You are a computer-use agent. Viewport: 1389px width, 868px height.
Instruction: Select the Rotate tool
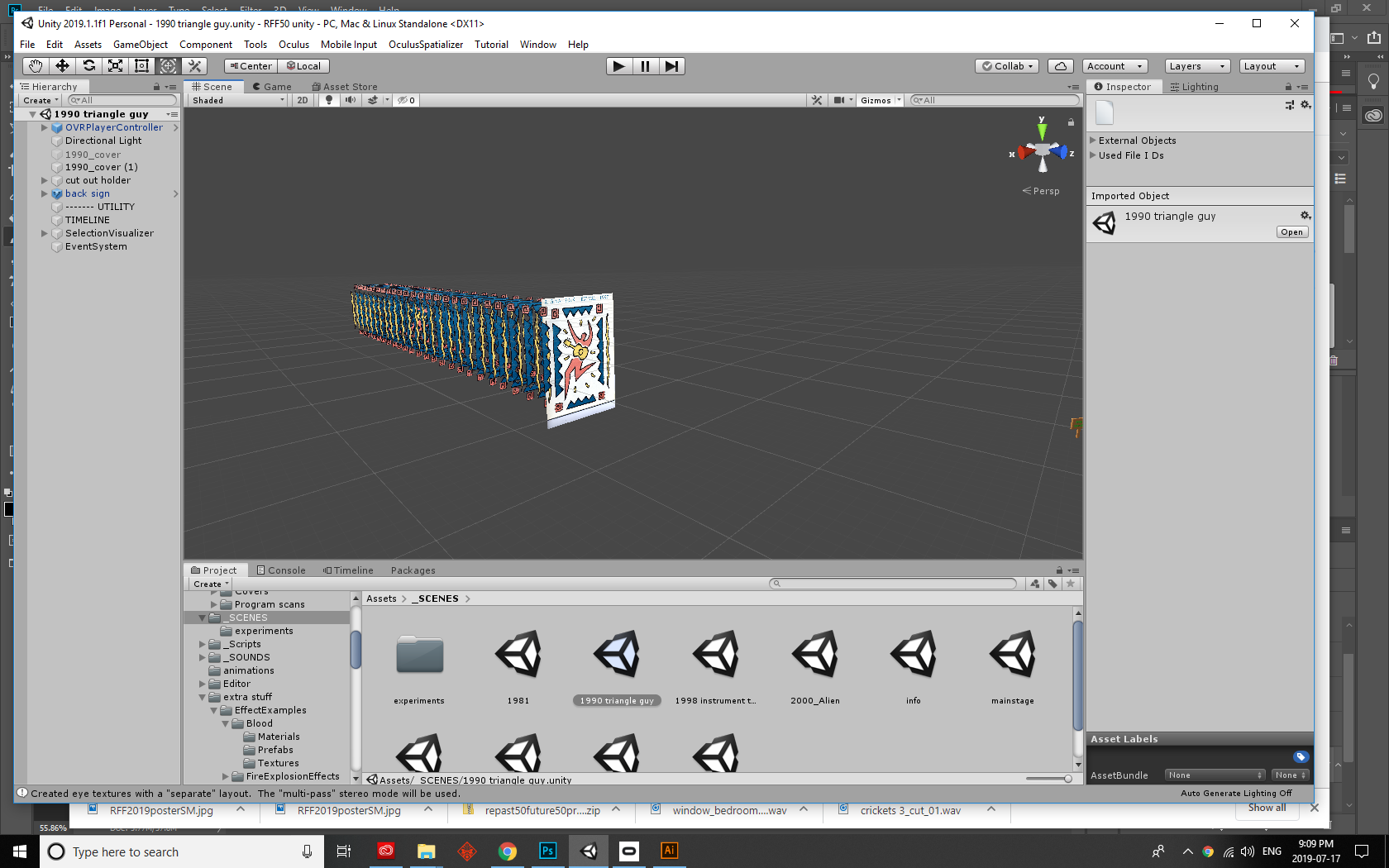pos(88,66)
